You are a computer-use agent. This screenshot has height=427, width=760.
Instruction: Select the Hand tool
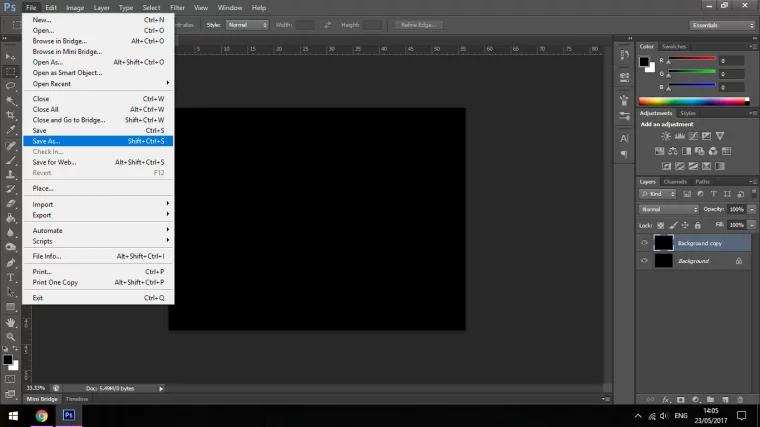click(11, 322)
